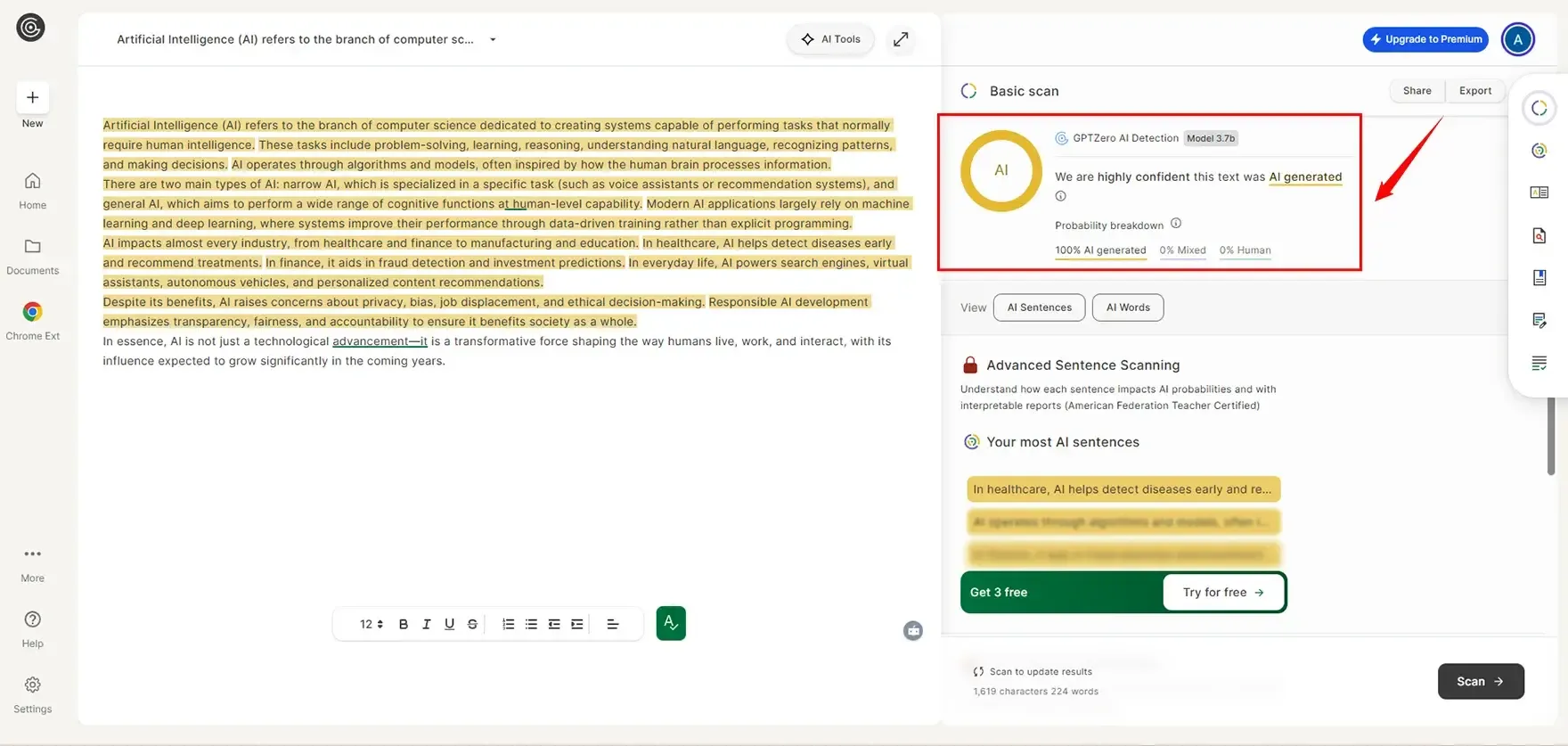Switch view to AI Sentences
Viewport: 1568px width, 746px height.
(1039, 307)
